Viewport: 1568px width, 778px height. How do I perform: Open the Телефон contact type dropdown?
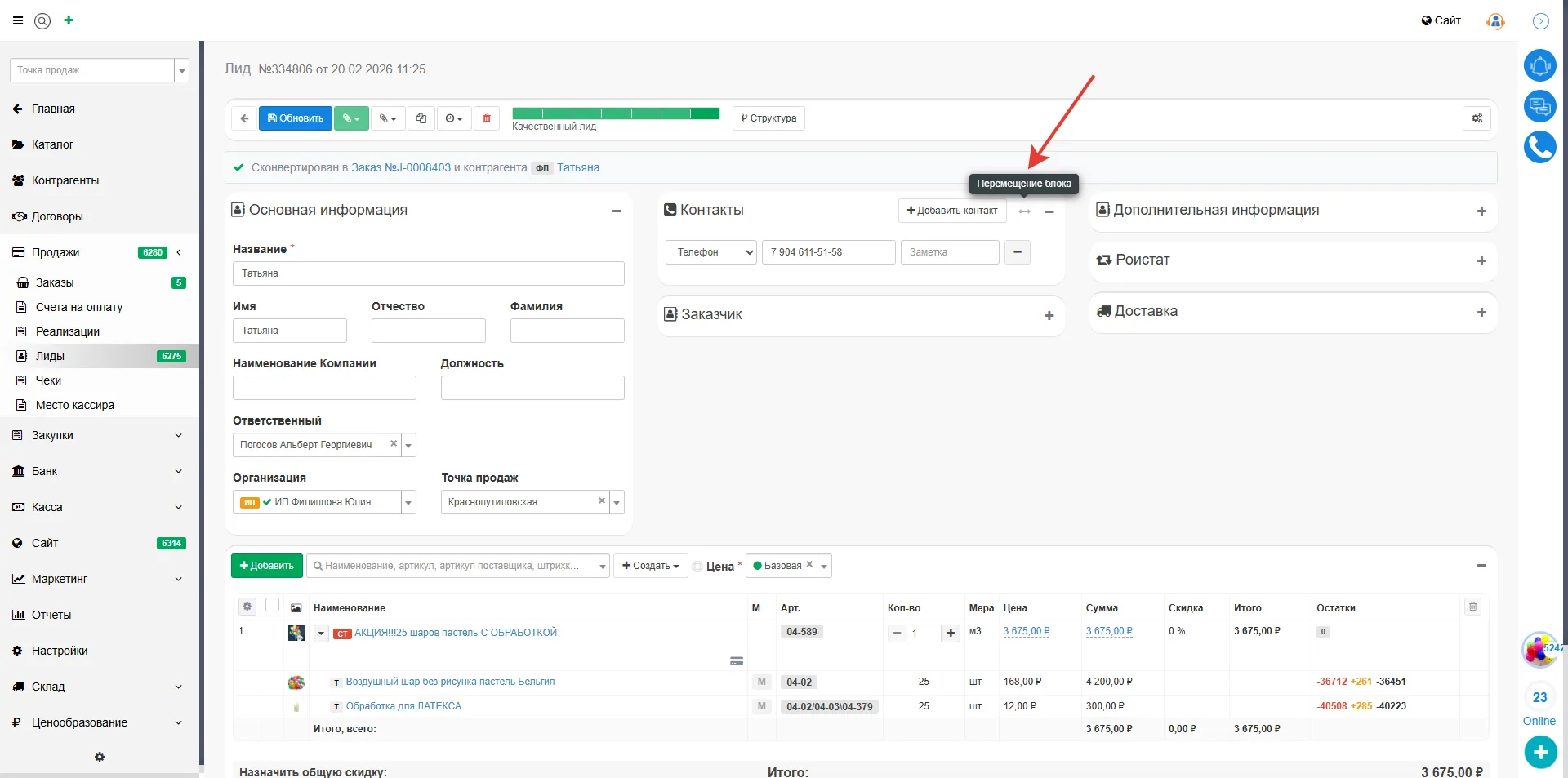pyautogui.click(x=710, y=252)
